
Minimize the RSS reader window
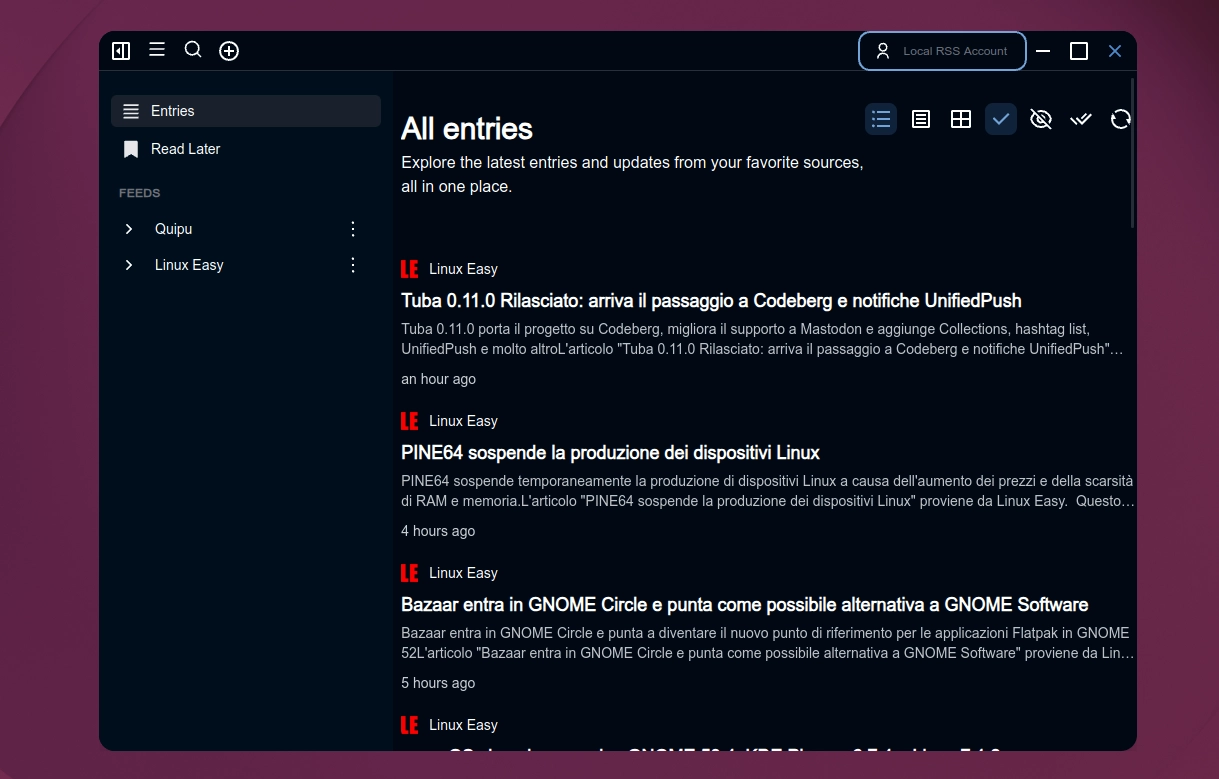[1043, 51]
